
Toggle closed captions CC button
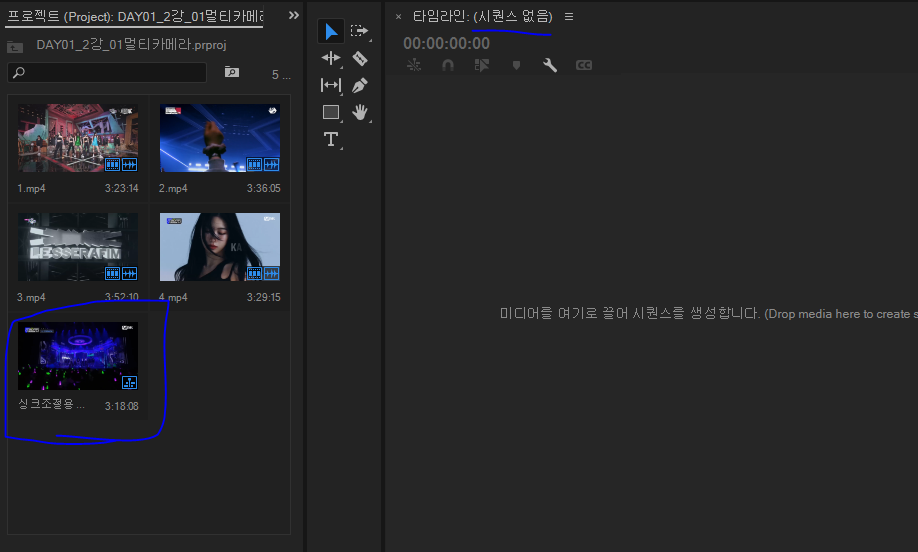pyautogui.click(x=584, y=65)
